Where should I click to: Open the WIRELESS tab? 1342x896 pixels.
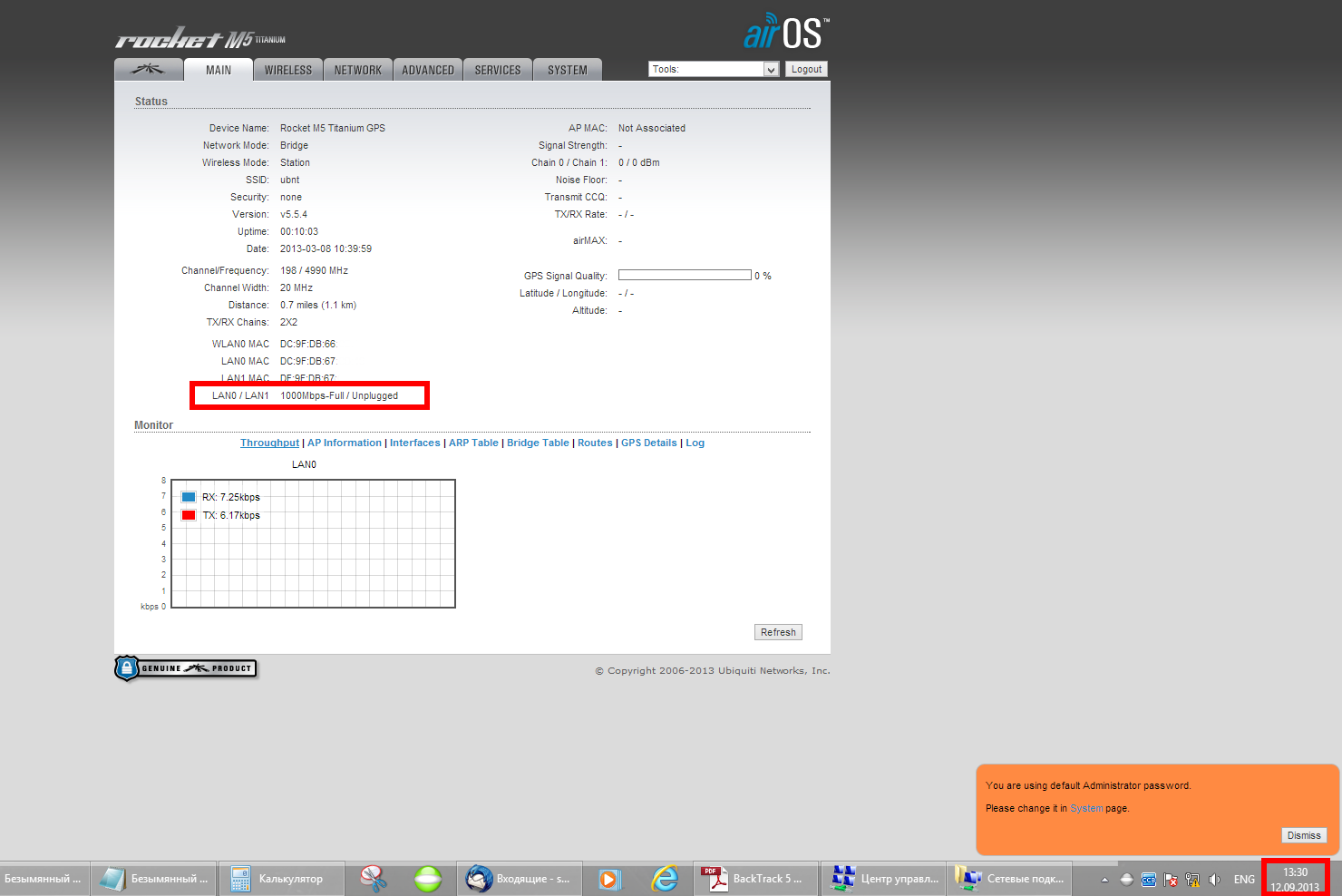click(x=288, y=70)
